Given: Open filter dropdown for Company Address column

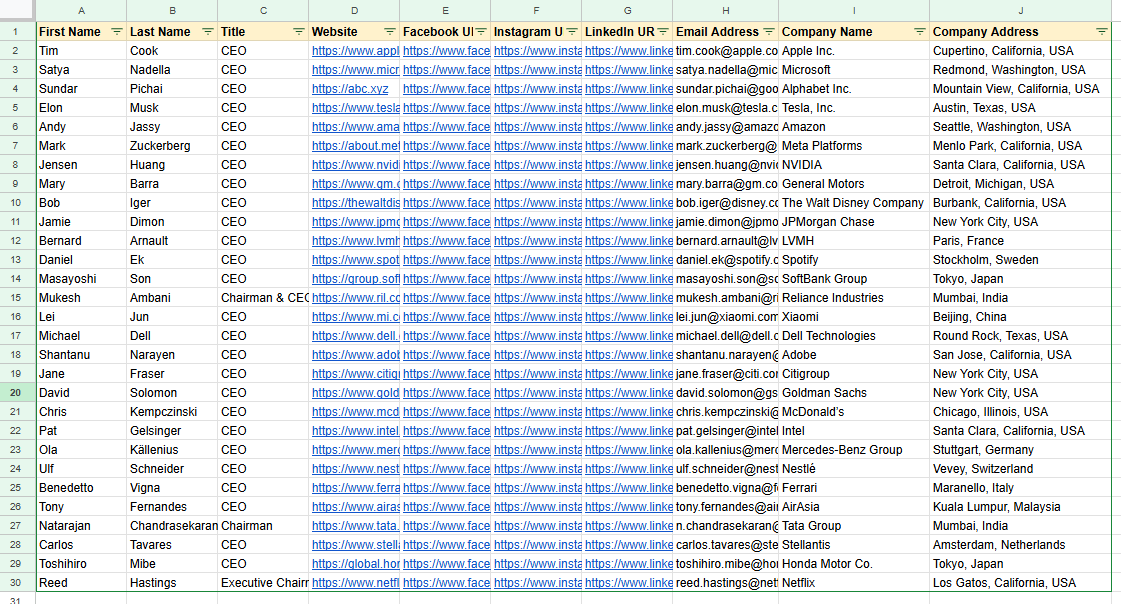Looking at the screenshot, I should click(x=1101, y=31).
